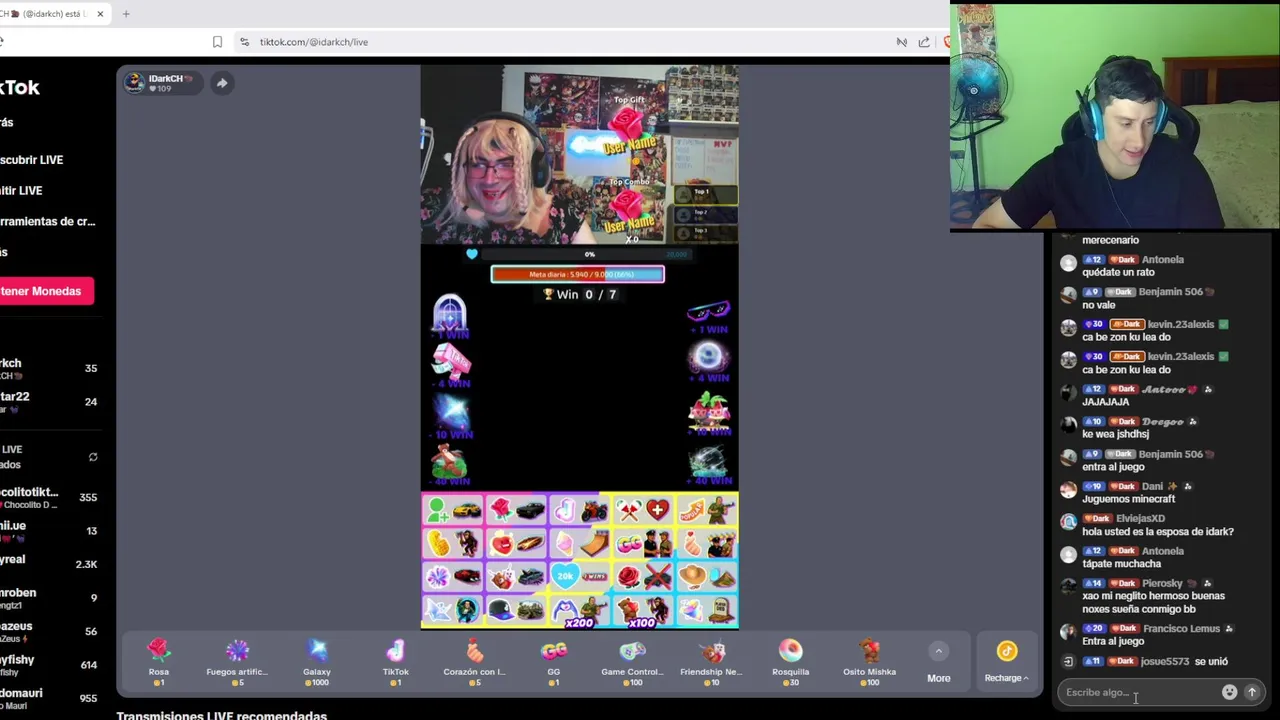Screen dimensions: 1280x720
Task: Click Antonela's message quédate un rato
Action: coord(1118,272)
